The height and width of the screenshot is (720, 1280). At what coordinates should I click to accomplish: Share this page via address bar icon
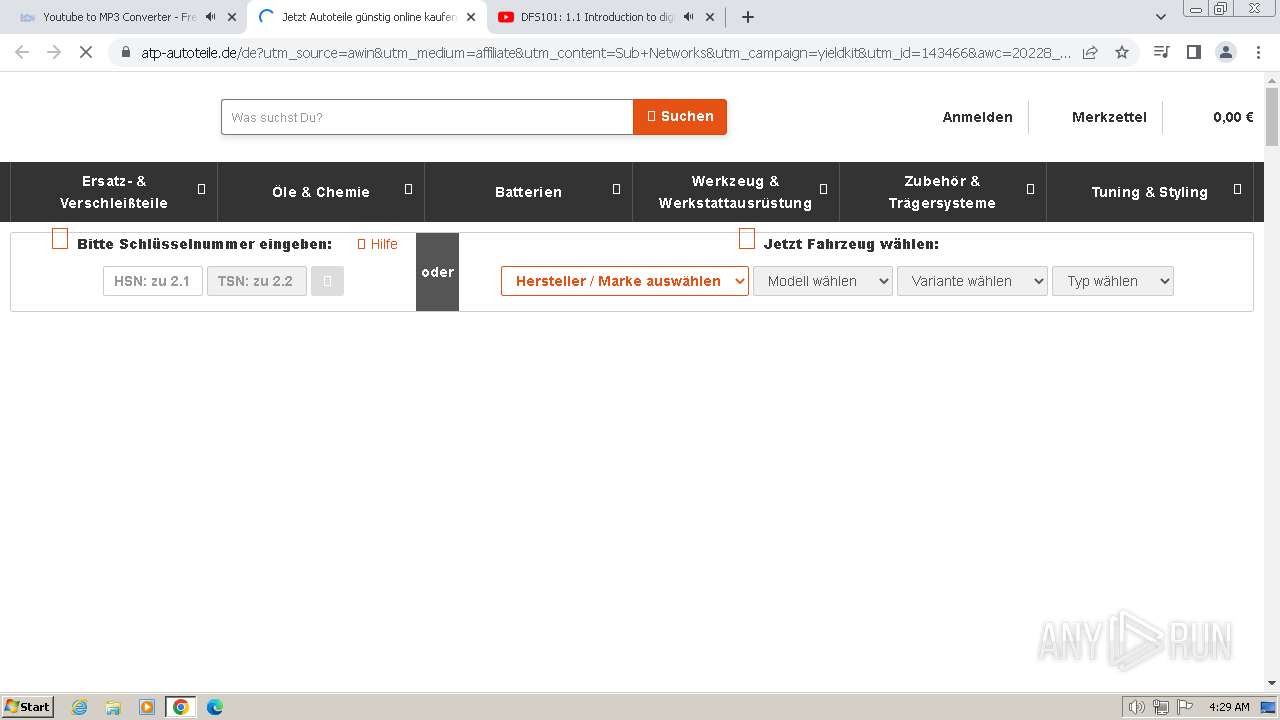(x=1090, y=52)
